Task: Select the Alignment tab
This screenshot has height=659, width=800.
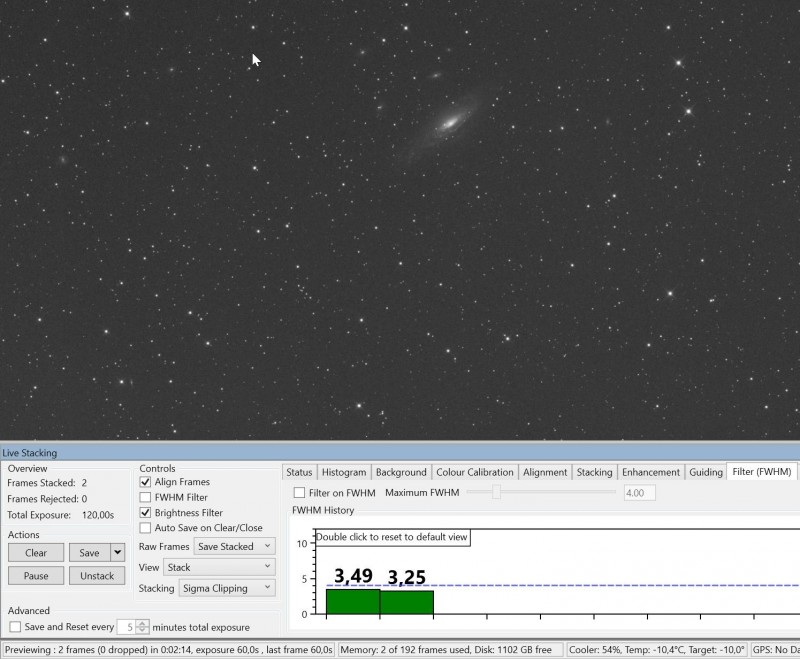Action: tap(545, 472)
